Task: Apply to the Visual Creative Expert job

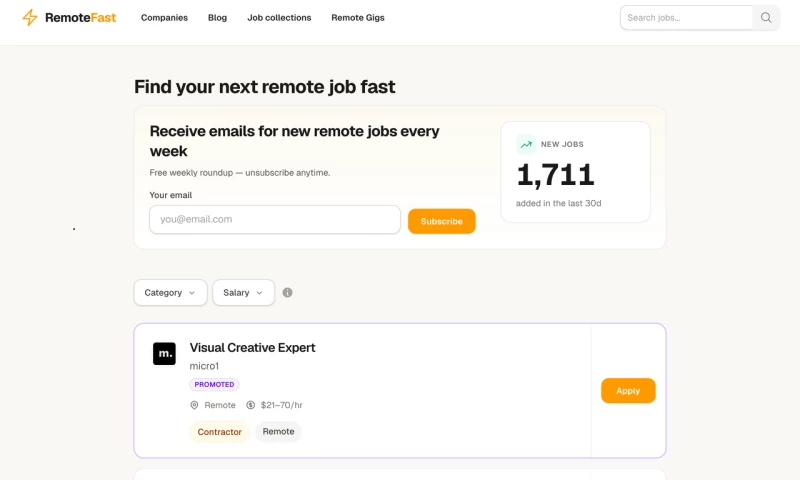Action: 628,391
